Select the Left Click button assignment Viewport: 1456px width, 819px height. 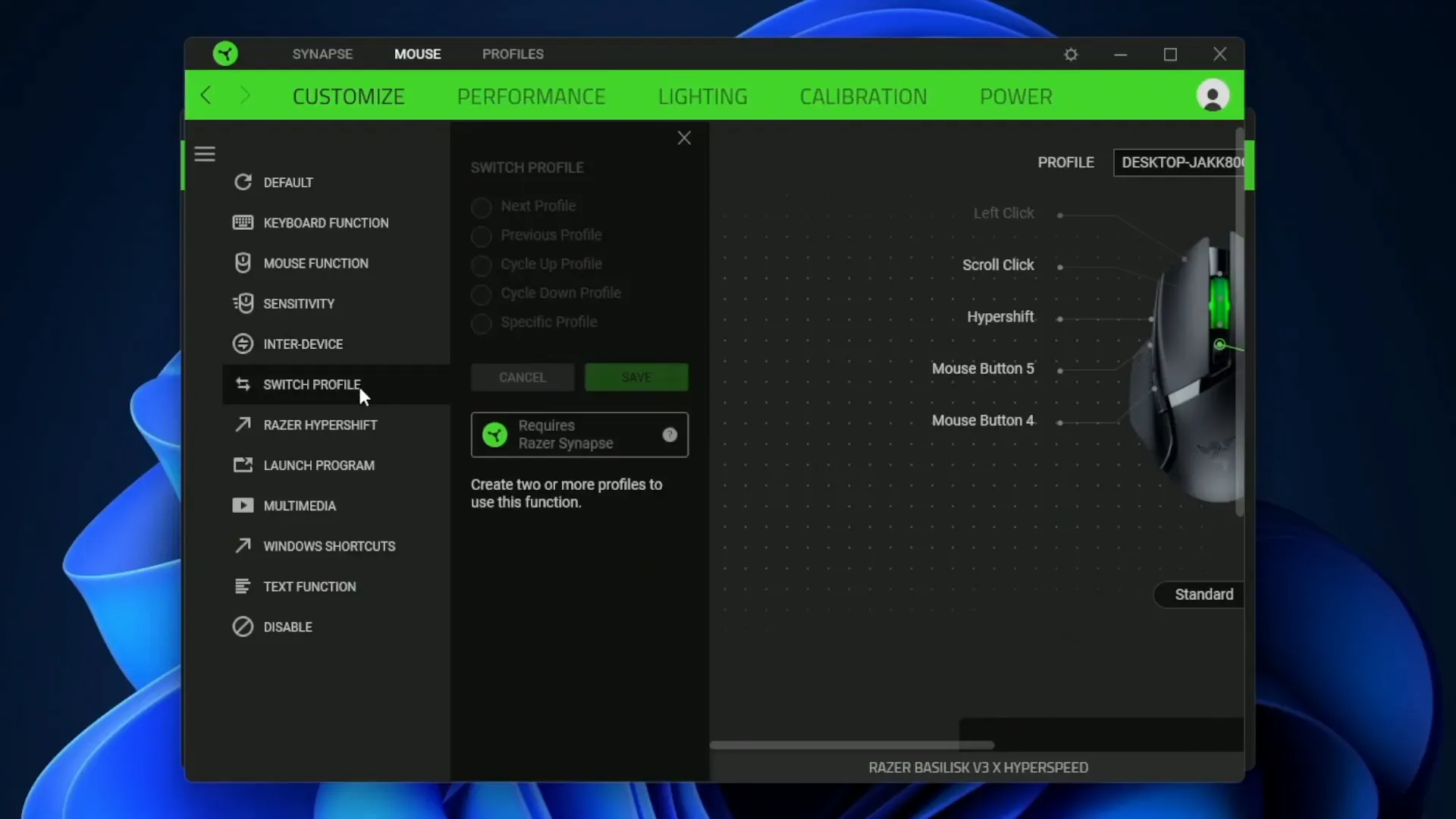(x=1003, y=213)
